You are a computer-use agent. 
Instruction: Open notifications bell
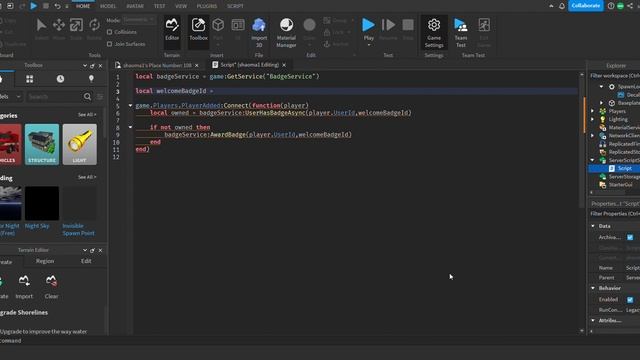point(562,6)
